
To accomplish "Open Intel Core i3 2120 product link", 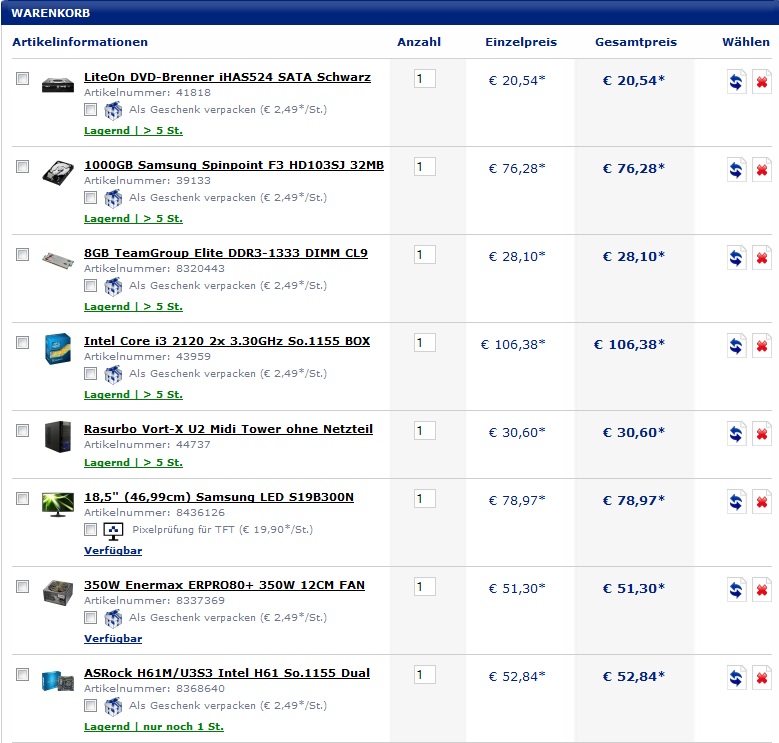I will click(227, 341).
